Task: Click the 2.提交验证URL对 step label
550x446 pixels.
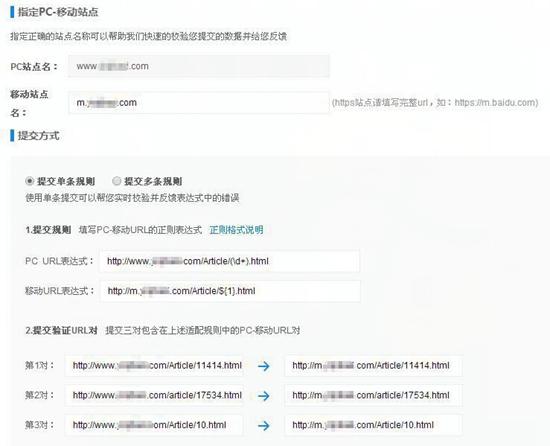Action: tap(61, 330)
